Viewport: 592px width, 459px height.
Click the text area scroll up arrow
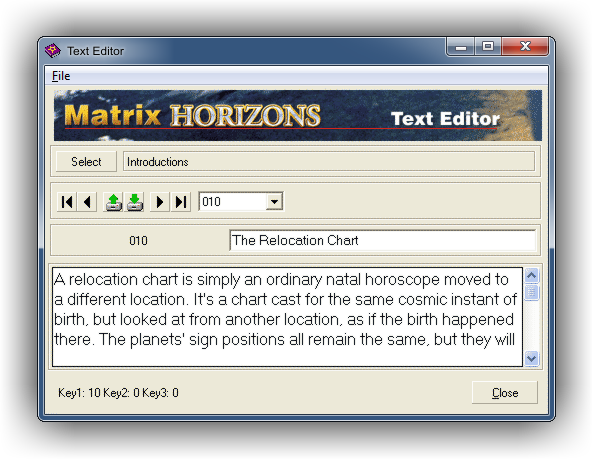pyautogui.click(x=532, y=276)
